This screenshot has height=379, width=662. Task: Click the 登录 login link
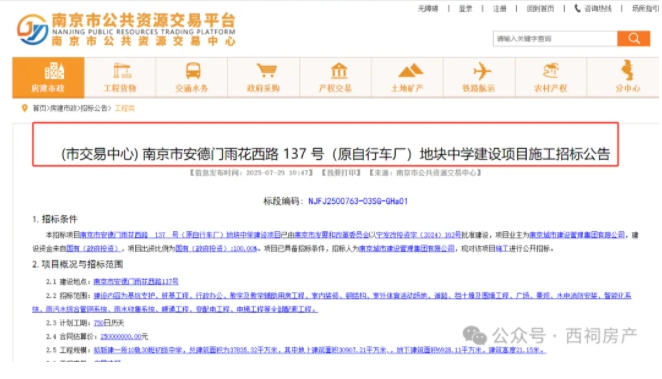[x=465, y=8]
